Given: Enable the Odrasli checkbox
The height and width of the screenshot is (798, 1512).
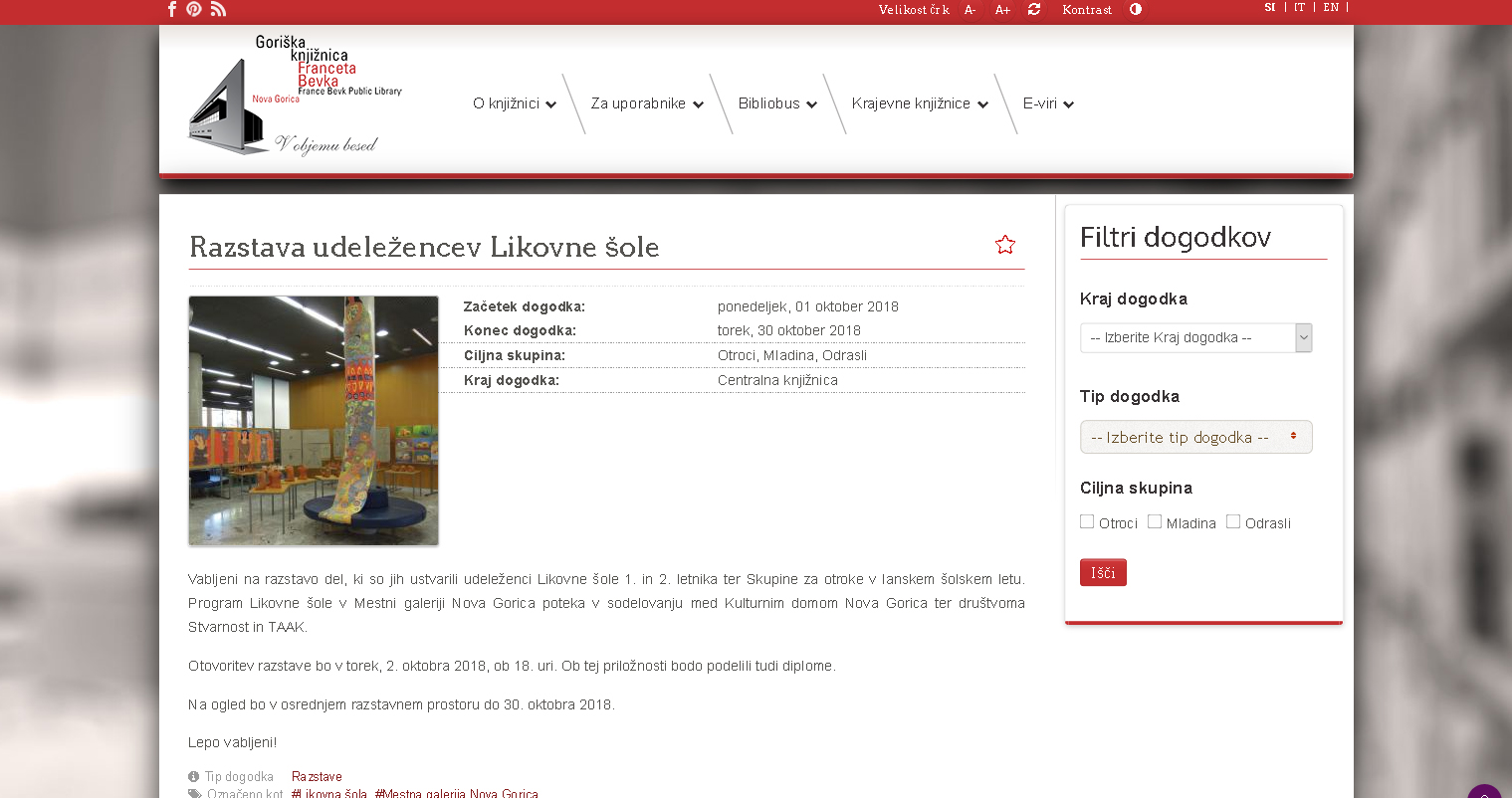Looking at the screenshot, I should tap(1233, 521).
